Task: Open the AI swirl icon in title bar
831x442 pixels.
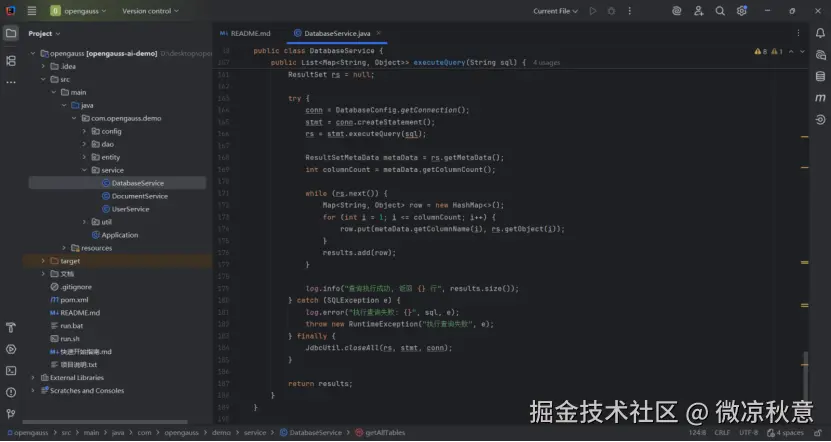Action: 676,11
